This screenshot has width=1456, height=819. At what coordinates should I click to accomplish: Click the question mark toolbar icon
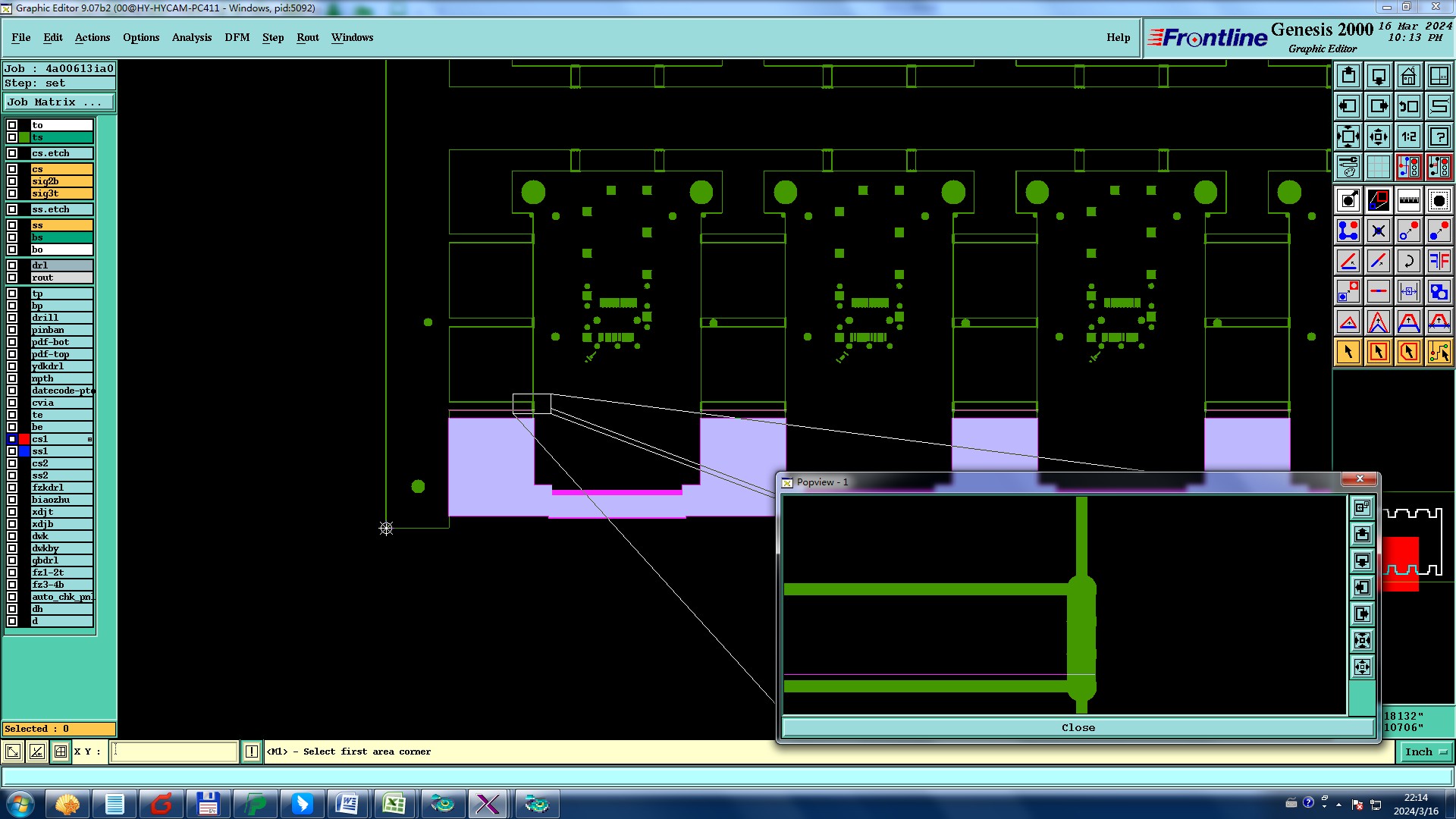(1439, 136)
